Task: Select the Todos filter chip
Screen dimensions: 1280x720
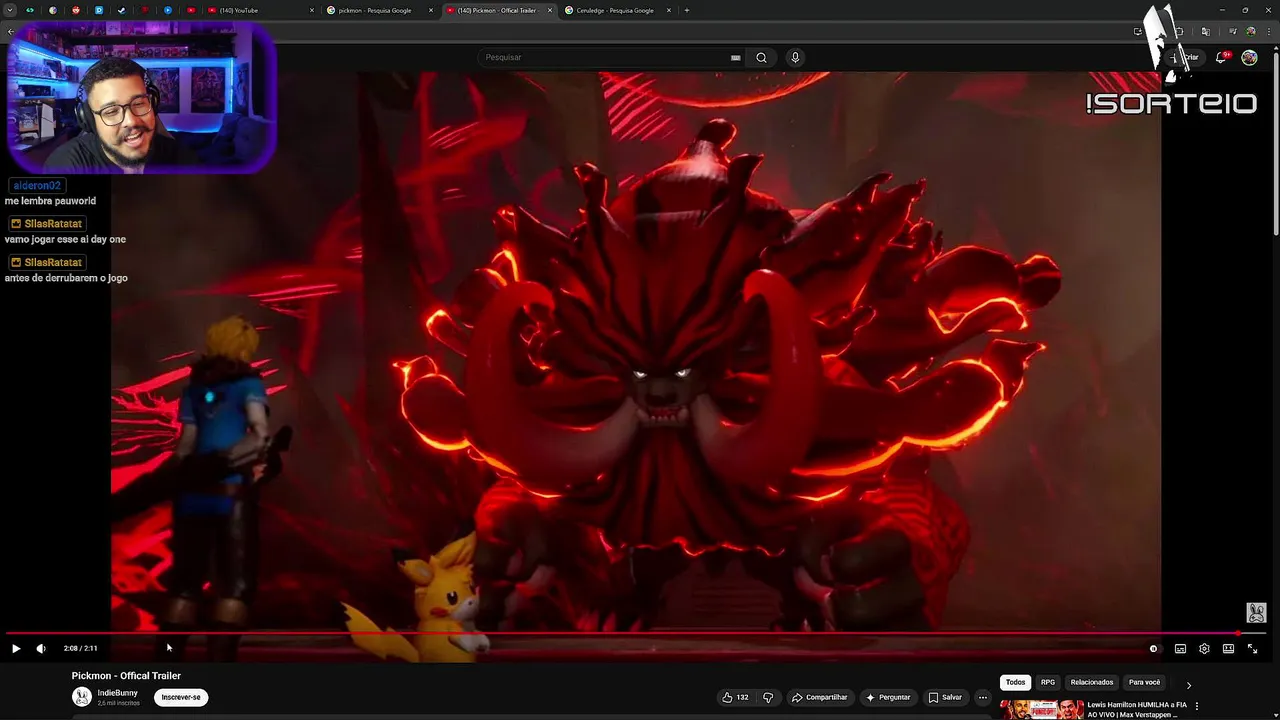Action: [x=1015, y=682]
